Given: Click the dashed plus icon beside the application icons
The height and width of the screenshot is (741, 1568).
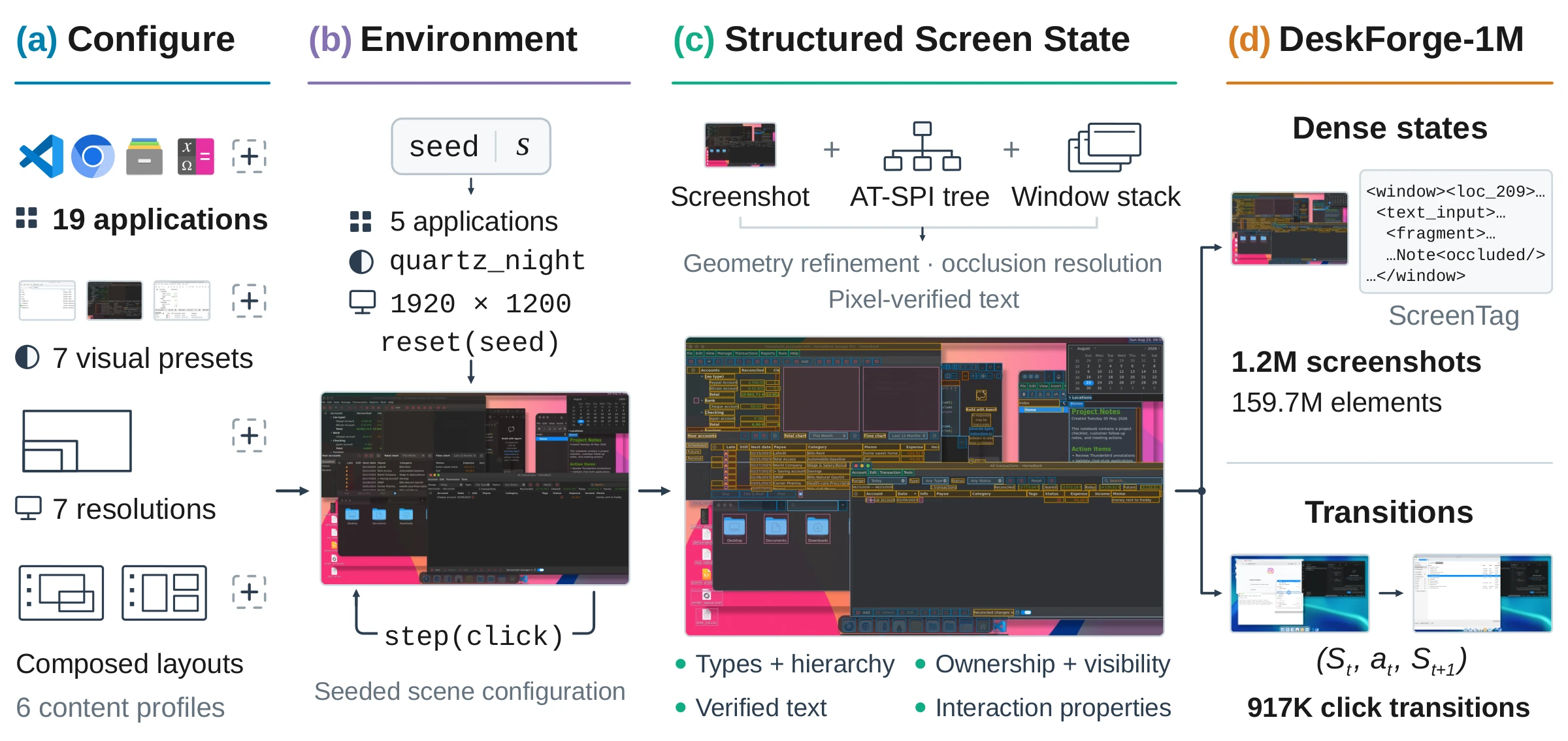Looking at the screenshot, I should [249, 156].
